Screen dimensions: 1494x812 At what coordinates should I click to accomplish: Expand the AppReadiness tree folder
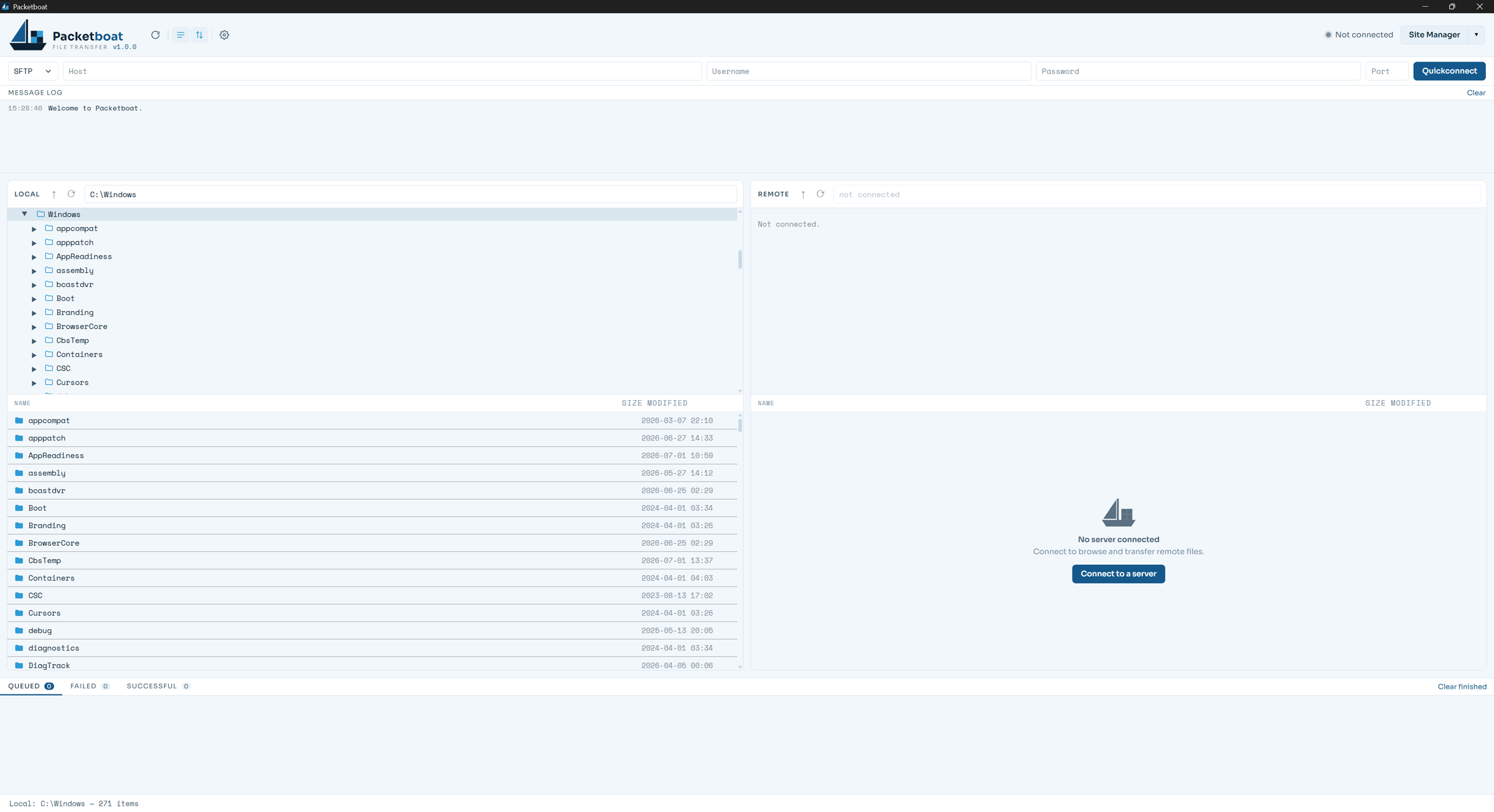pos(34,257)
